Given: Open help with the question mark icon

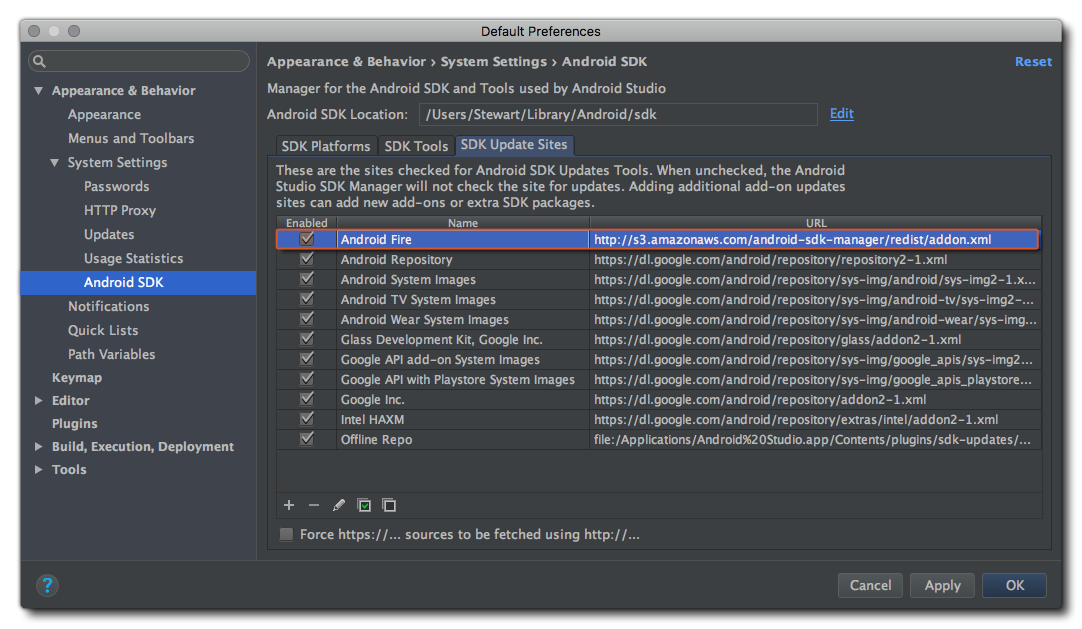Looking at the screenshot, I should (x=48, y=586).
